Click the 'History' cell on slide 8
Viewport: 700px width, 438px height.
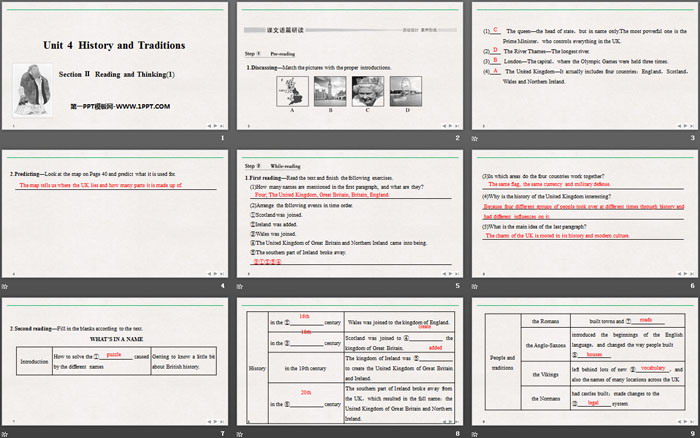coord(257,368)
